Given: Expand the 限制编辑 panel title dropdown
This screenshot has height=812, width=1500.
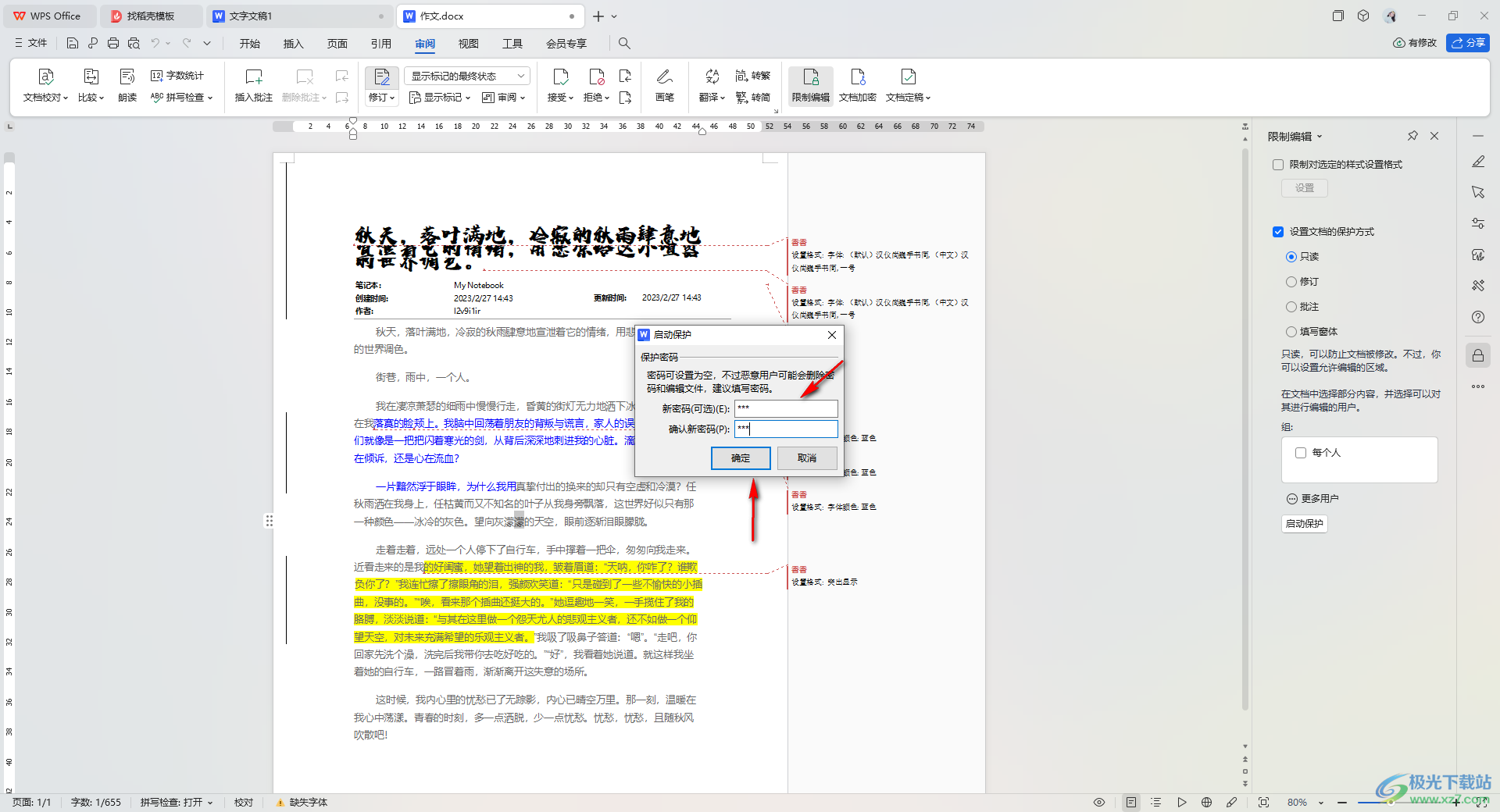Looking at the screenshot, I should pos(1320,137).
